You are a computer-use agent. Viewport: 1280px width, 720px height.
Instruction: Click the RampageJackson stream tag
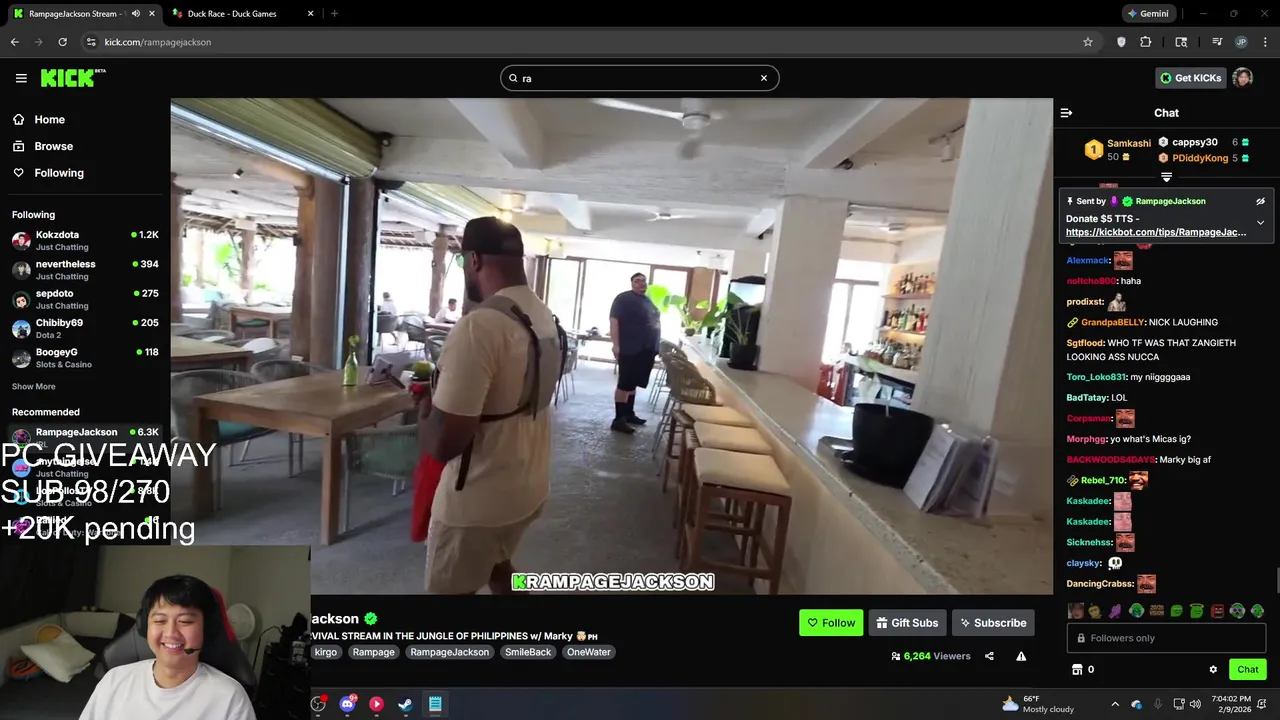point(450,652)
